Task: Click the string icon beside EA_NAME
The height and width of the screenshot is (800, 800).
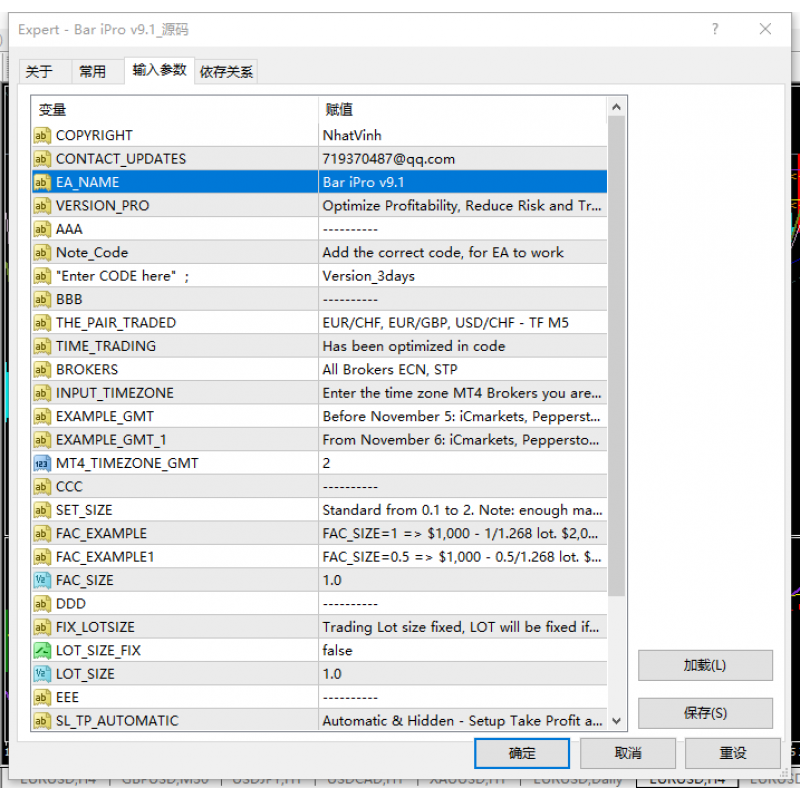Action: tap(42, 182)
